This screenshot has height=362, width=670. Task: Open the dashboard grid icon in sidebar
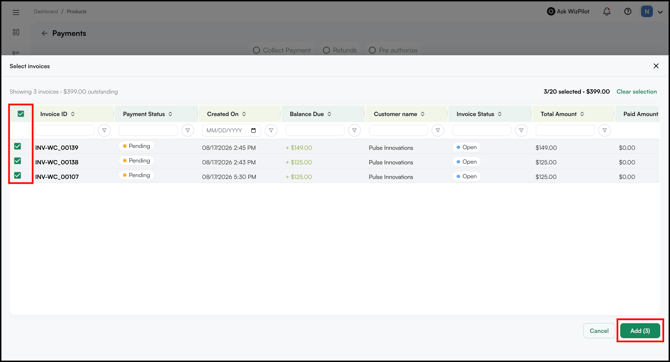coord(16,32)
